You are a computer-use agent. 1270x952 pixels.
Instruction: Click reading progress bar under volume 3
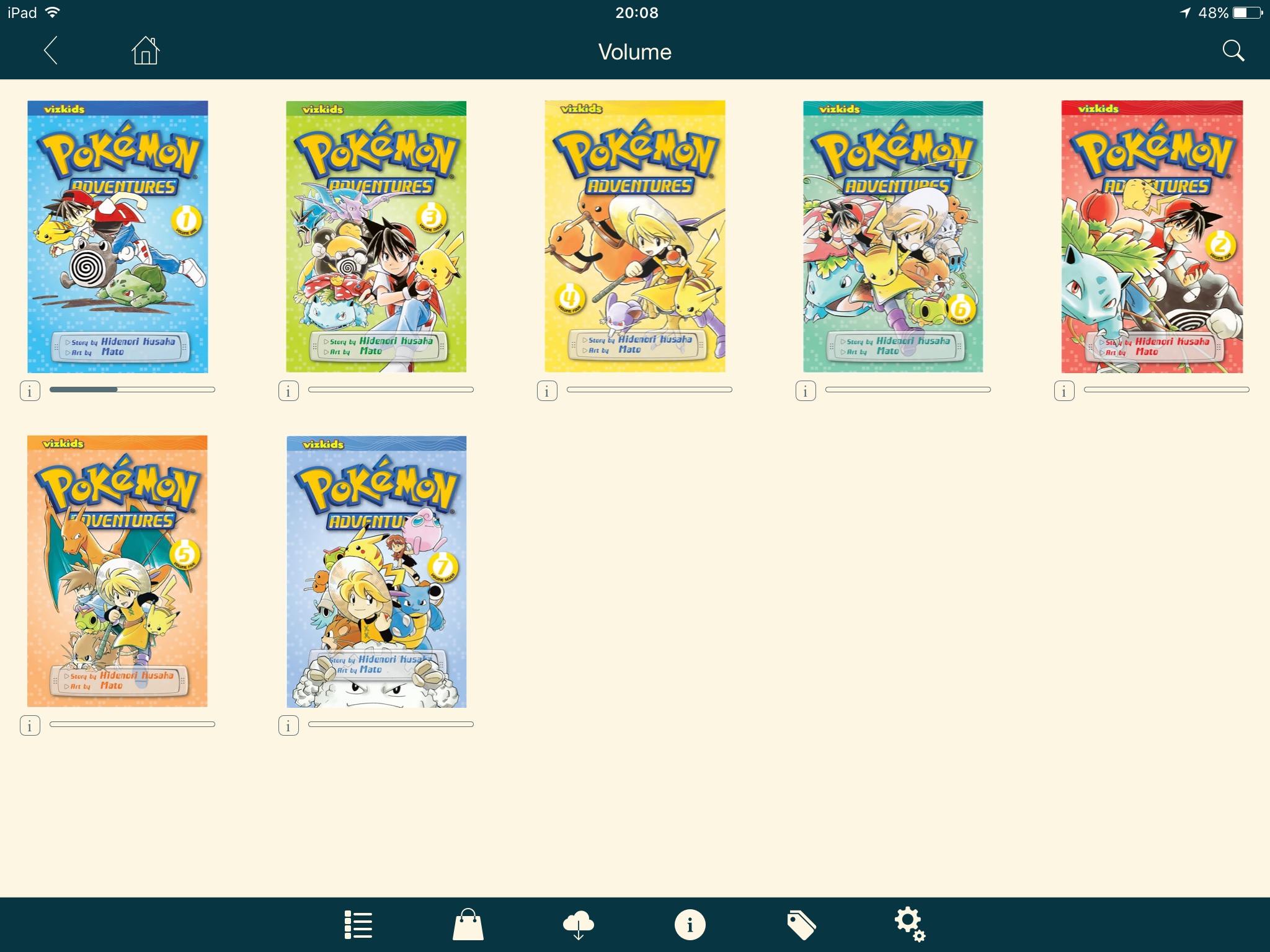(x=391, y=390)
